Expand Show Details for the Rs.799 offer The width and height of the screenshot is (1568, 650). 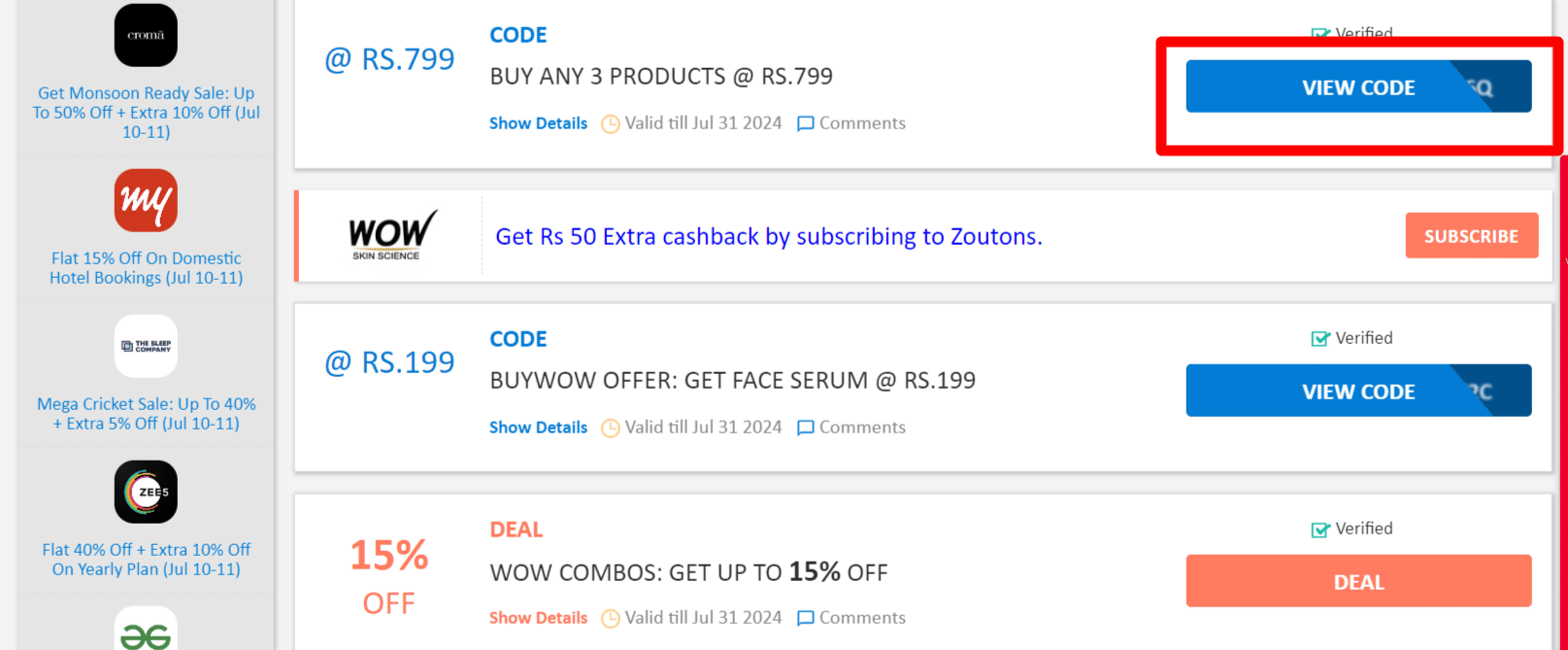tap(538, 122)
